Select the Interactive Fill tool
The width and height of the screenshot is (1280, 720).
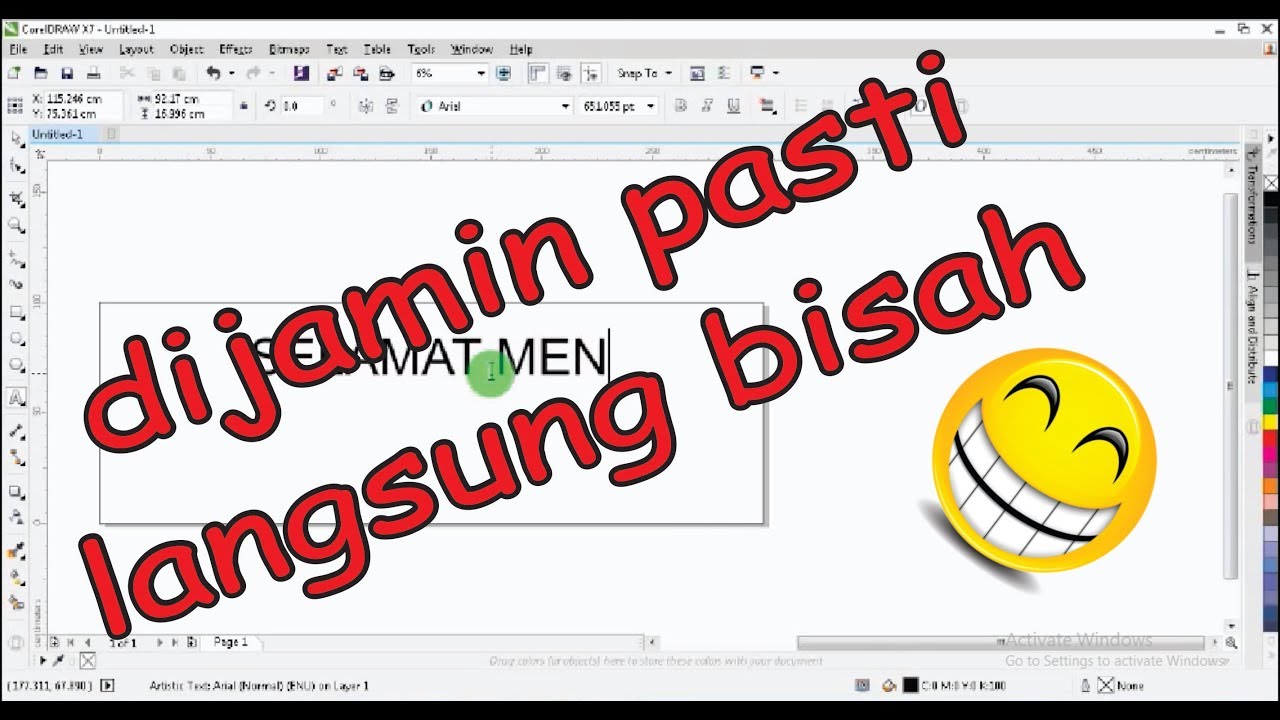(x=17, y=578)
